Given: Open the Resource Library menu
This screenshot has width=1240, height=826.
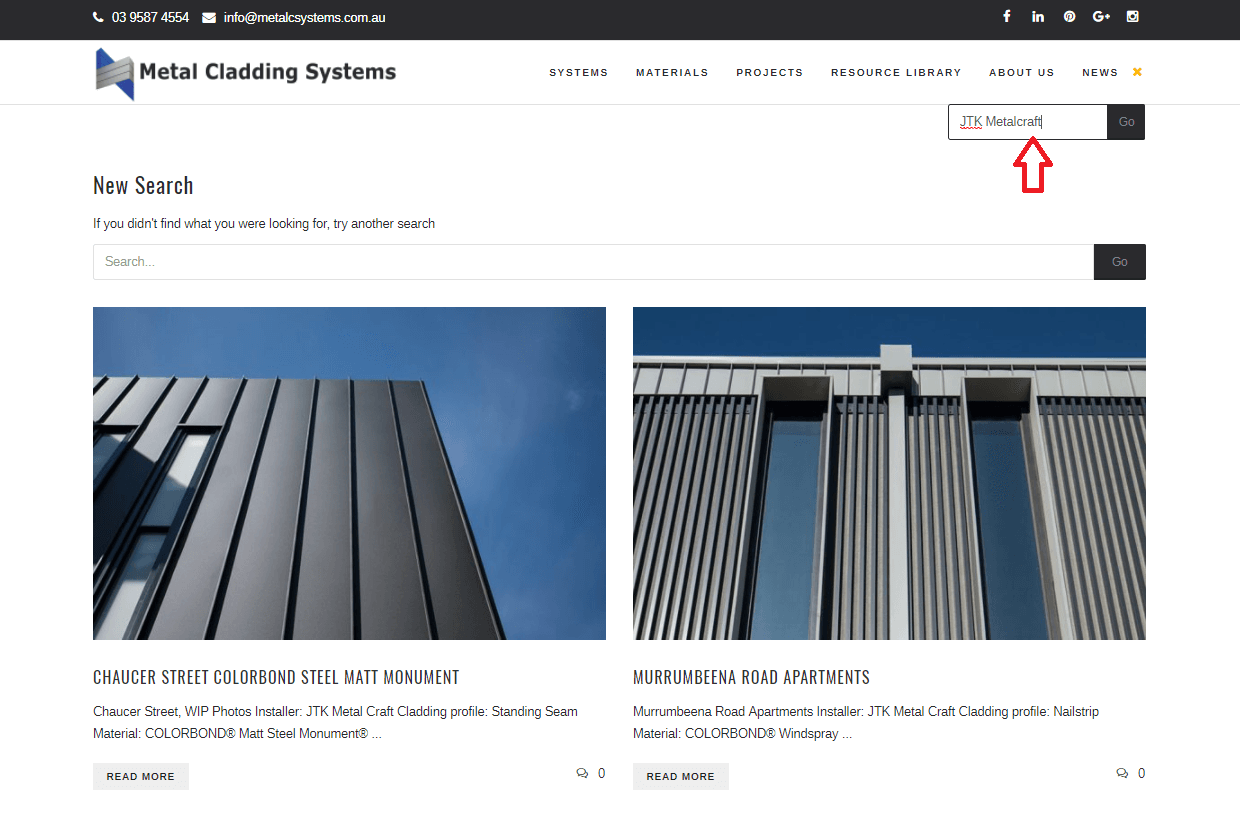Looking at the screenshot, I should [895, 73].
